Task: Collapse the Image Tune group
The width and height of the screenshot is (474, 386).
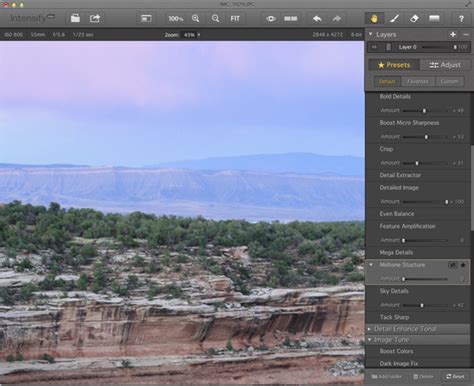Action: pyautogui.click(x=369, y=340)
